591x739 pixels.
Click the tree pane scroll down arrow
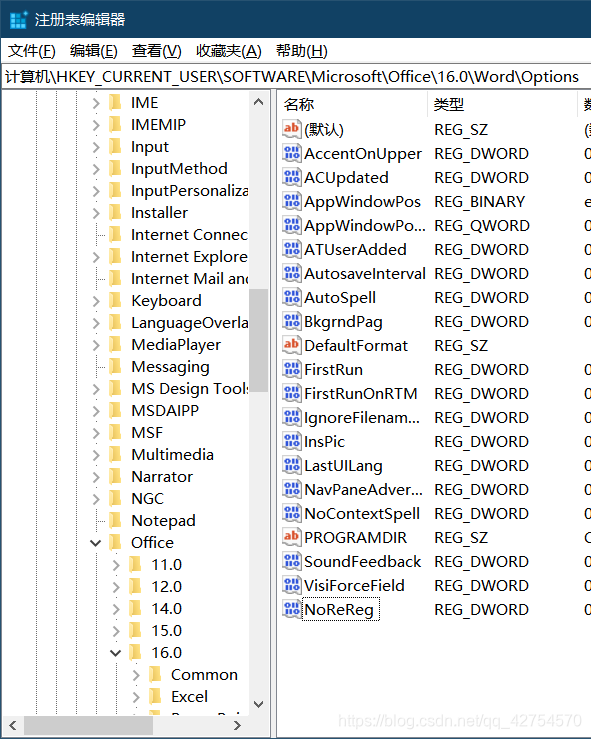pyautogui.click(x=258, y=704)
